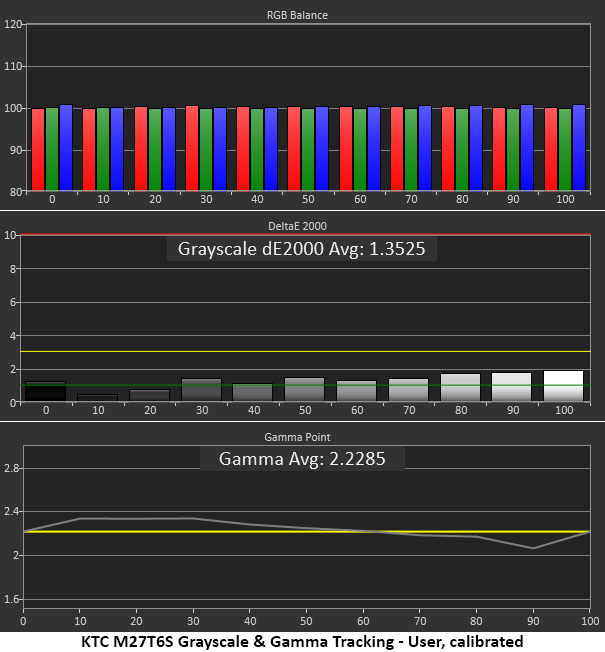Click the small DeltaE bar at 10
Screen dimensions: 605x652
coord(98,398)
